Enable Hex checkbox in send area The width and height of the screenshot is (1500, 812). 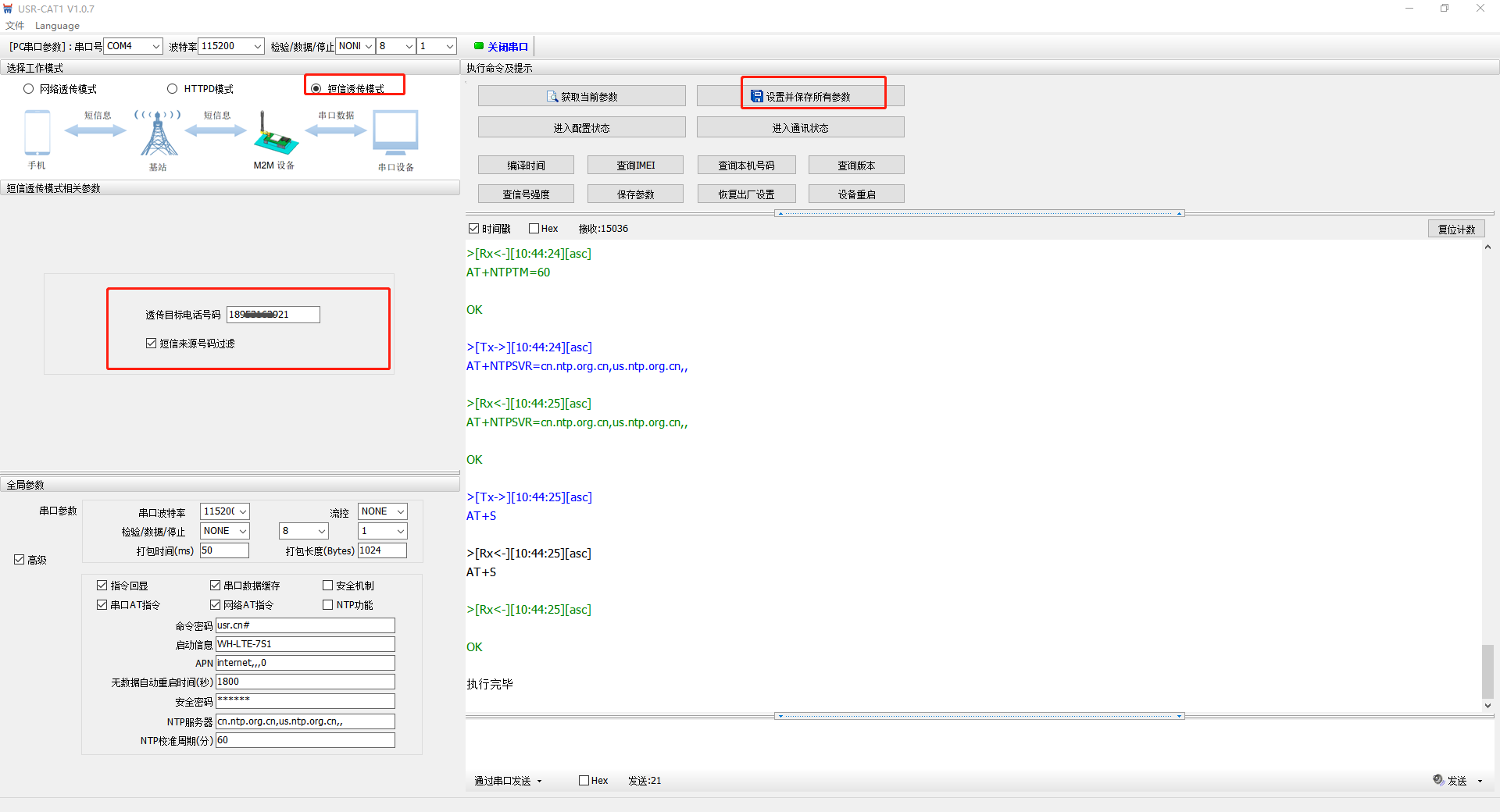tap(584, 781)
